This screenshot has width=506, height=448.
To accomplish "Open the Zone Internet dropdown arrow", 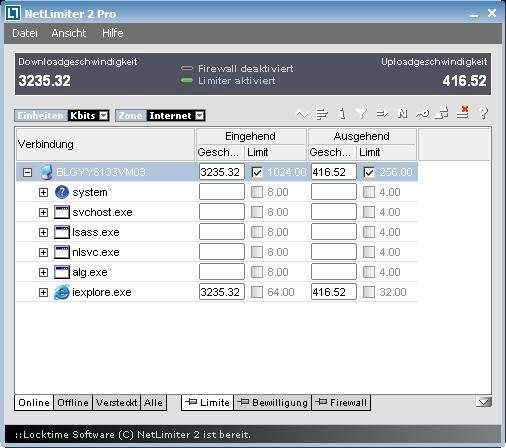I will (x=199, y=116).
